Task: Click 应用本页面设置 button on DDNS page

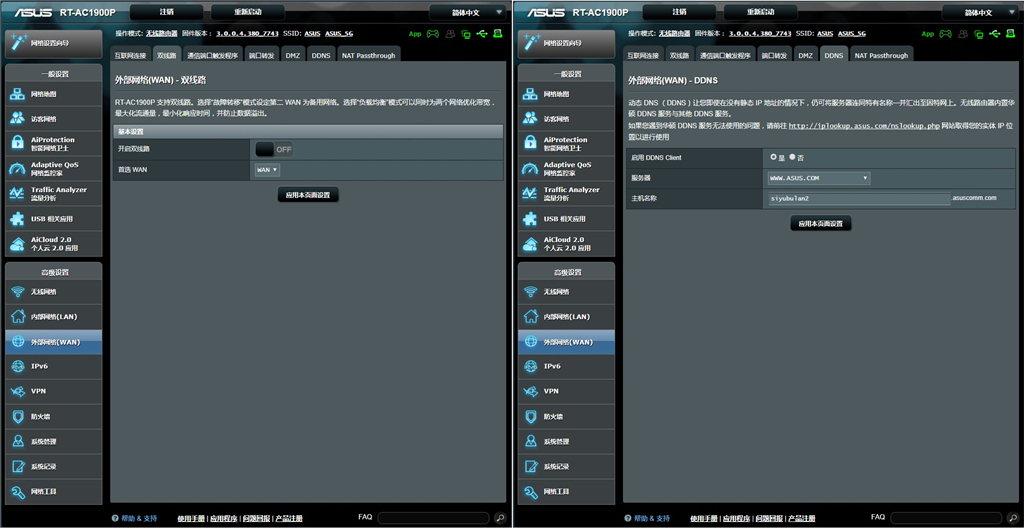Action: pos(821,223)
